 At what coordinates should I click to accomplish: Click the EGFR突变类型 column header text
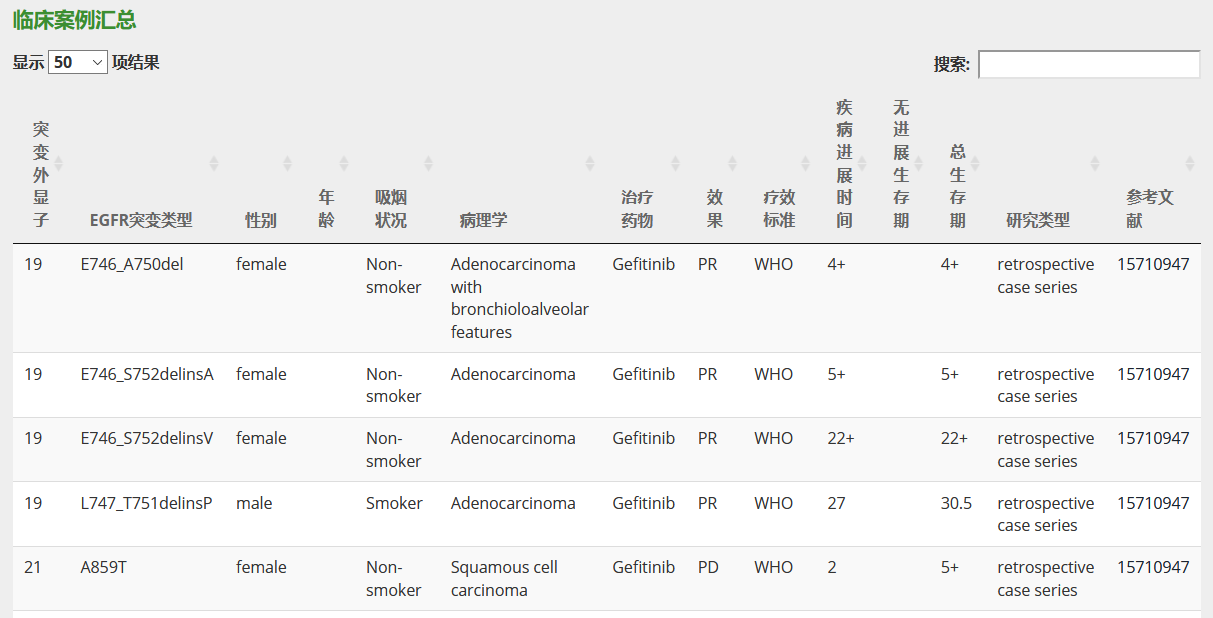(141, 220)
